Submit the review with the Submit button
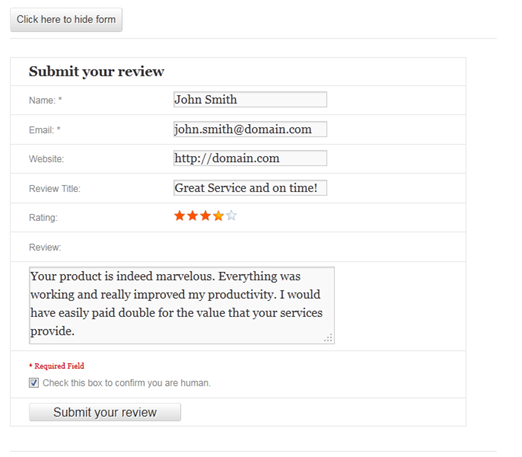This screenshot has height=457, width=522. click(x=105, y=412)
